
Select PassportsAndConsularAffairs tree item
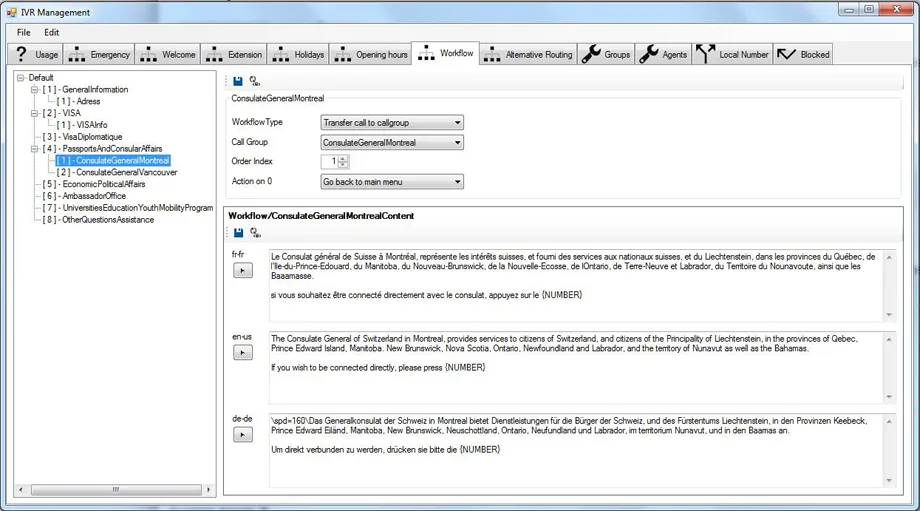[x=102, y=148]
